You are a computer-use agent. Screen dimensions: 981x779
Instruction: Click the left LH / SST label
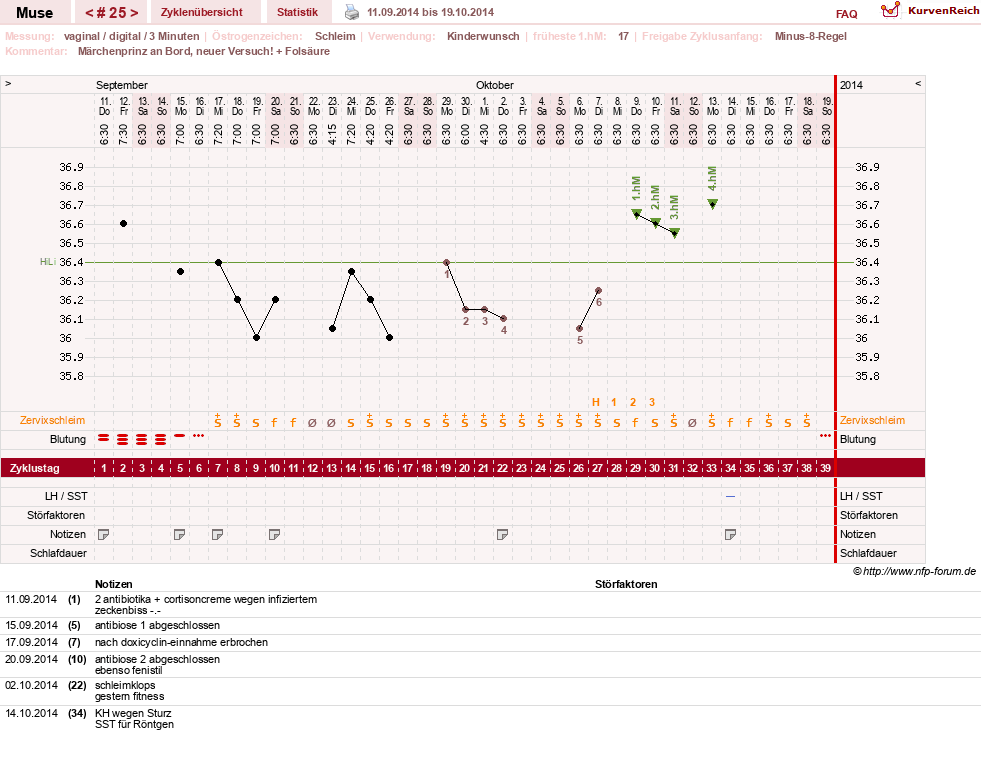click(x=66, y=496)
